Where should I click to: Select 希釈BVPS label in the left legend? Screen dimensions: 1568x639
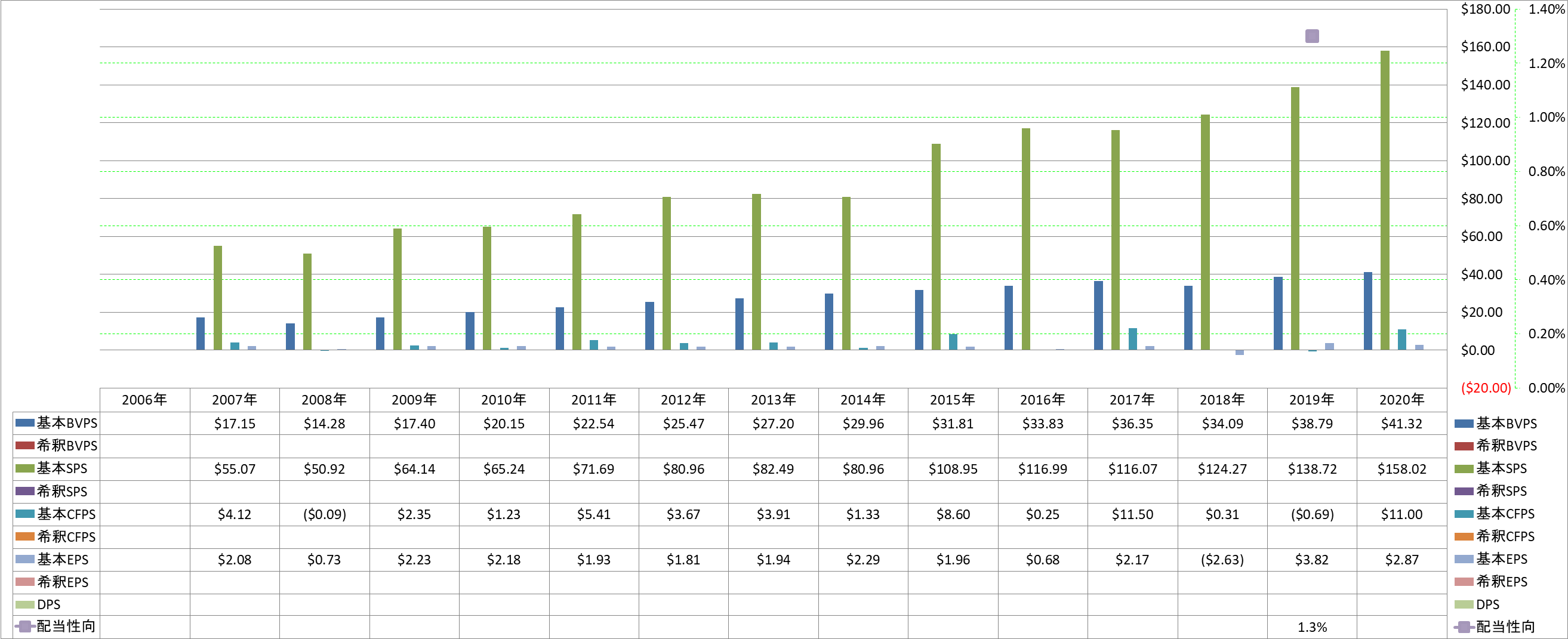click(x=67, y=446)
